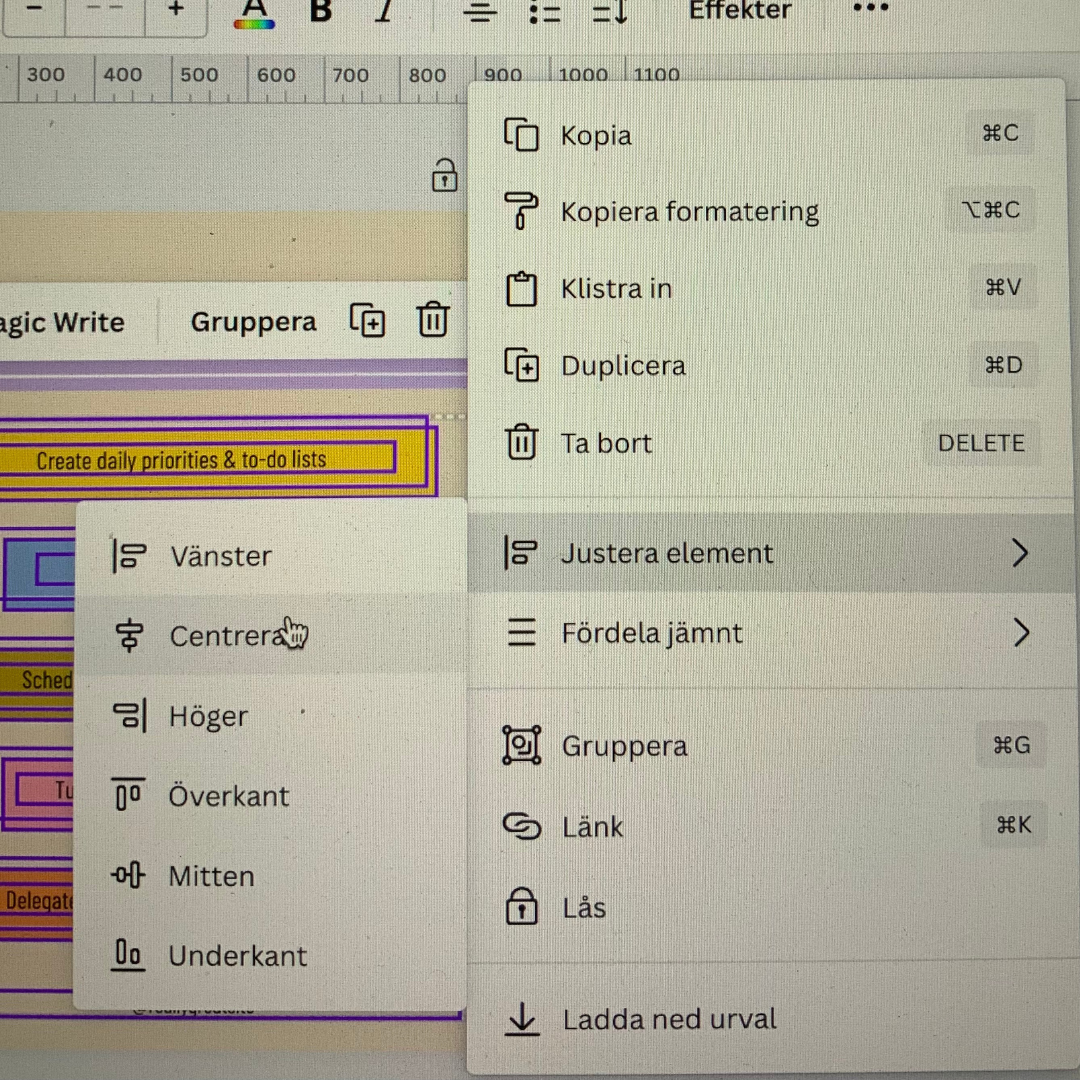The image size is (1080, 1080).
Task: Click Ladda ned urval download option
Action: click(x=669, y=1020)
